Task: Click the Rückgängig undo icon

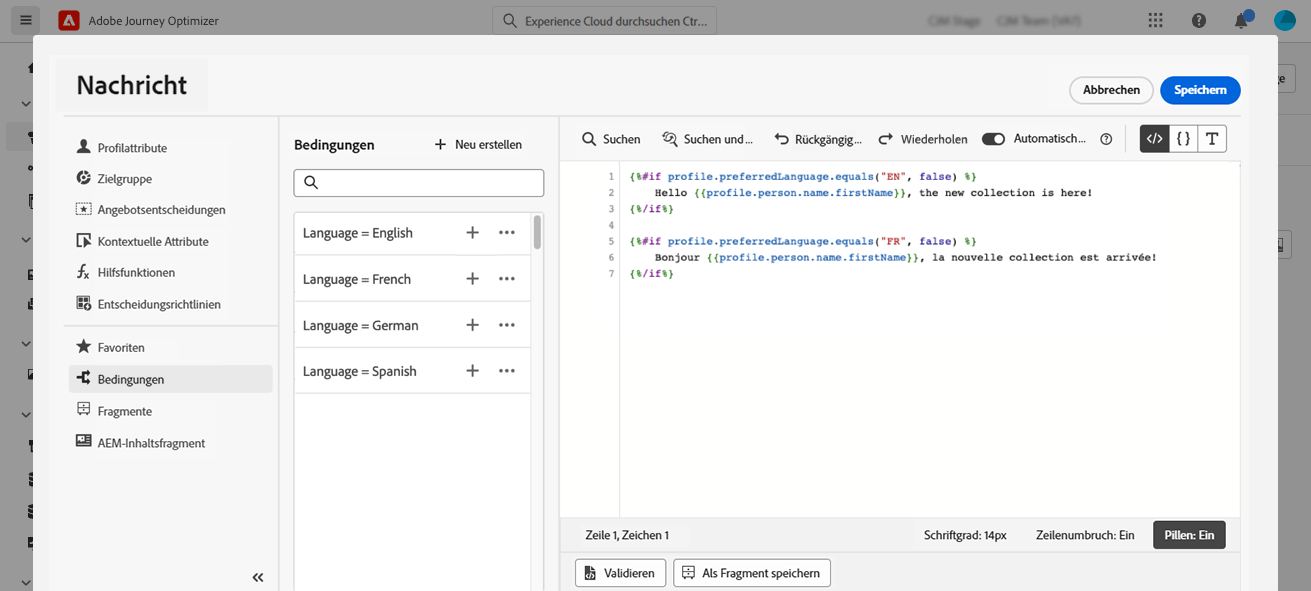Action: (782, 140)
